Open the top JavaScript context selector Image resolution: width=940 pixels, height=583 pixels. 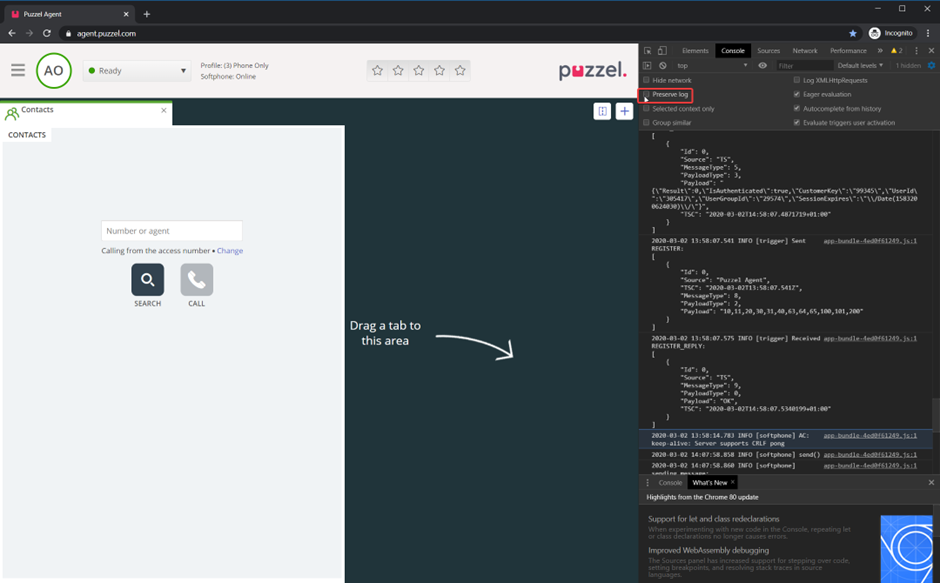pyautogui.click(x=712, y=66)
